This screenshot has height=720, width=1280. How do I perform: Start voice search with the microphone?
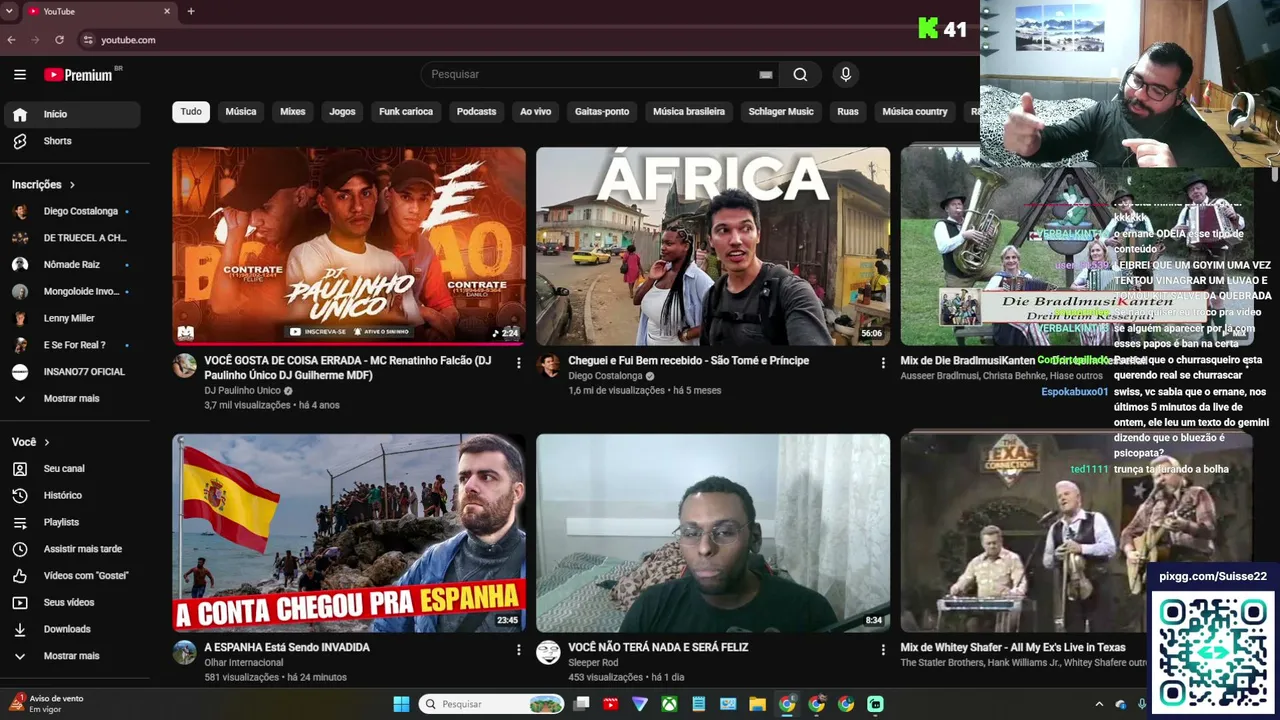[x=846, y=74]
